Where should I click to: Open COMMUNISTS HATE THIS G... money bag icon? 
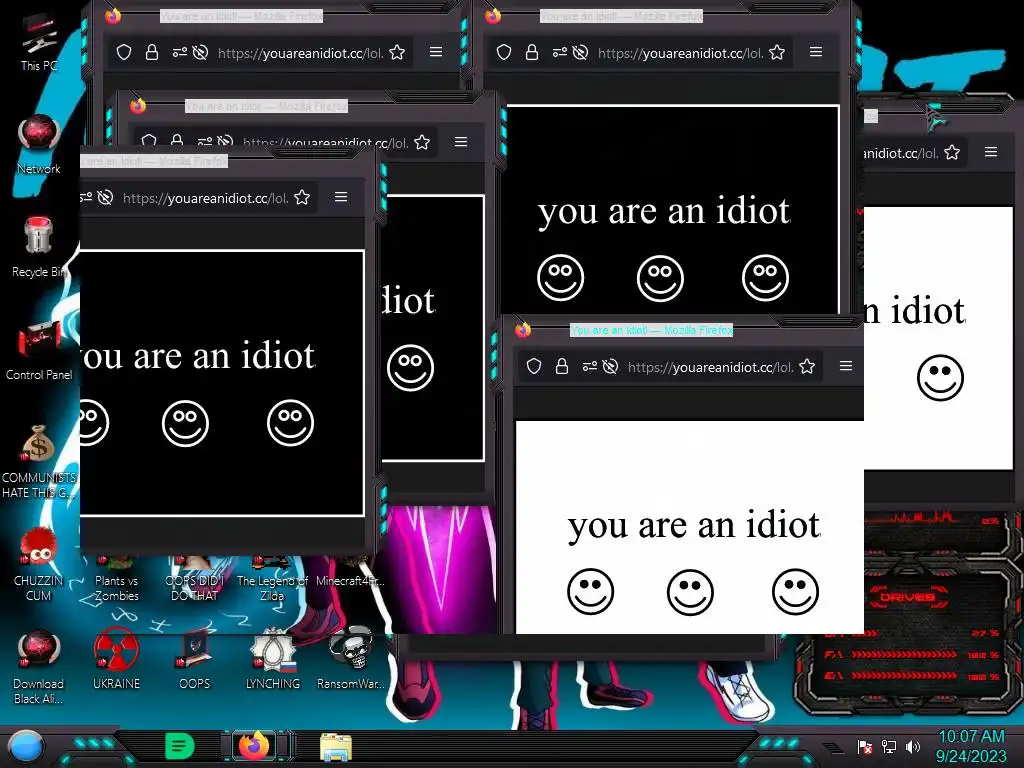point(39,460)
